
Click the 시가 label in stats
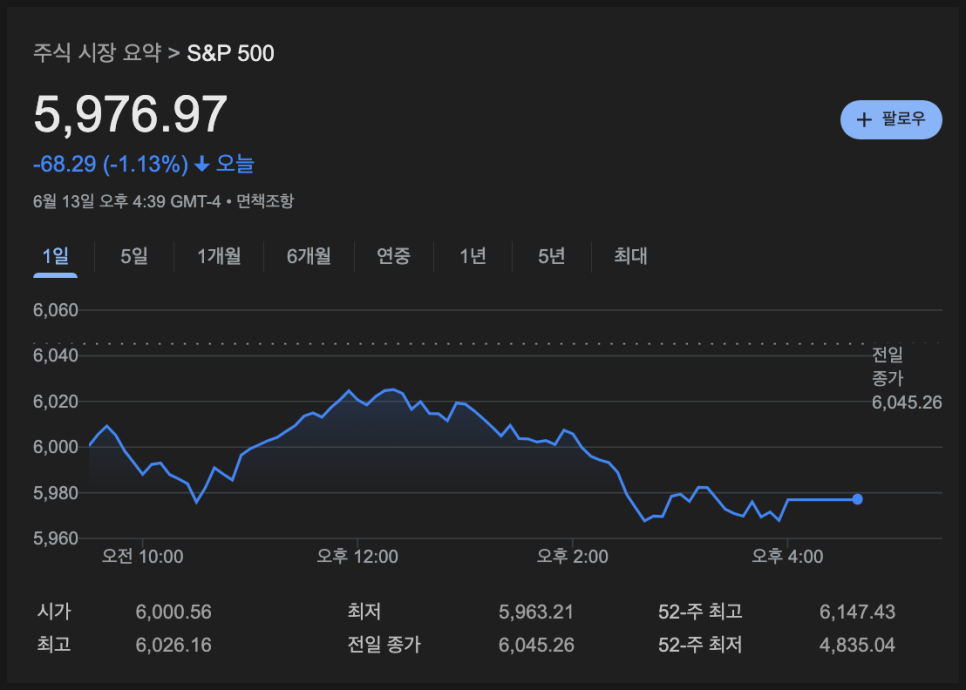[x=54, y=611]
